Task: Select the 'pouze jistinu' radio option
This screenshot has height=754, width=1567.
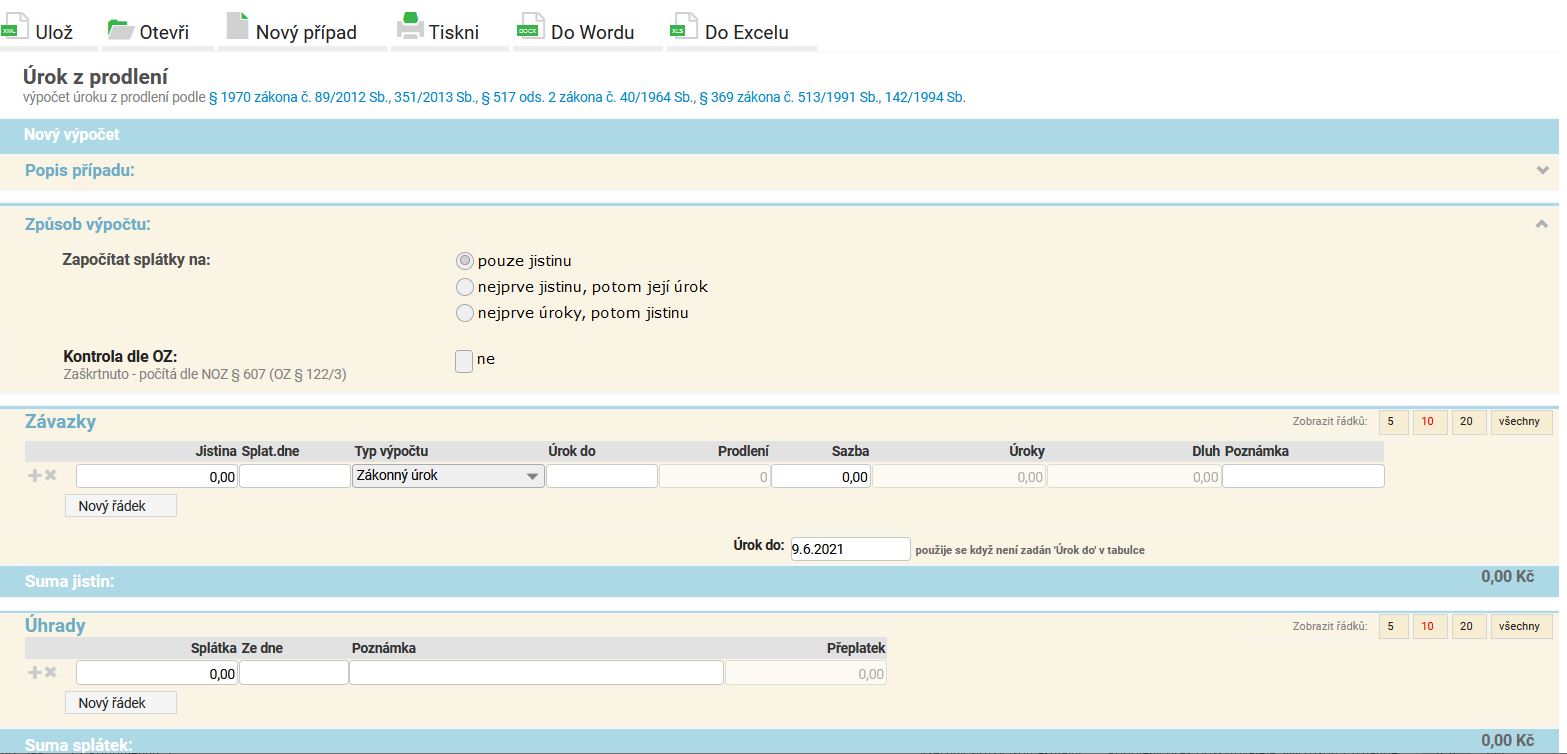Action: [464, 261]
